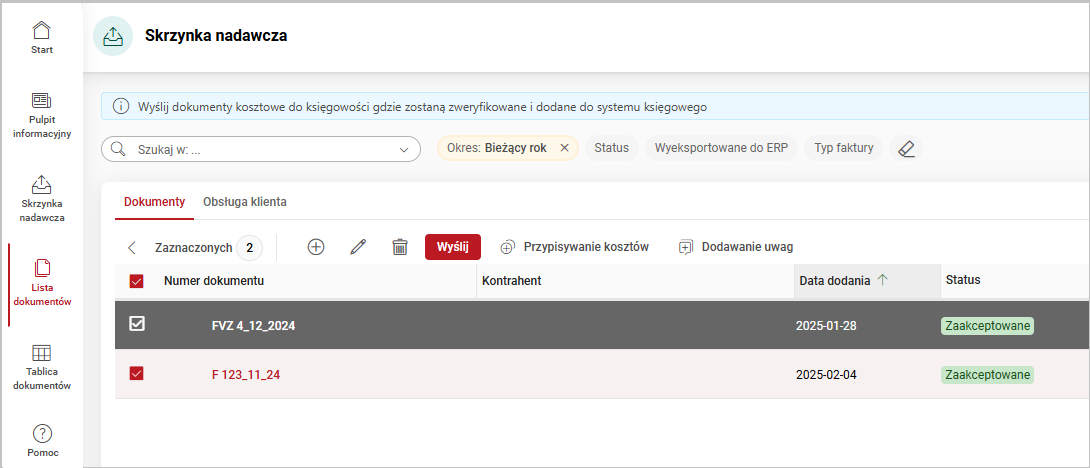Click the Numer dokumentu column header

coord(214,281)
